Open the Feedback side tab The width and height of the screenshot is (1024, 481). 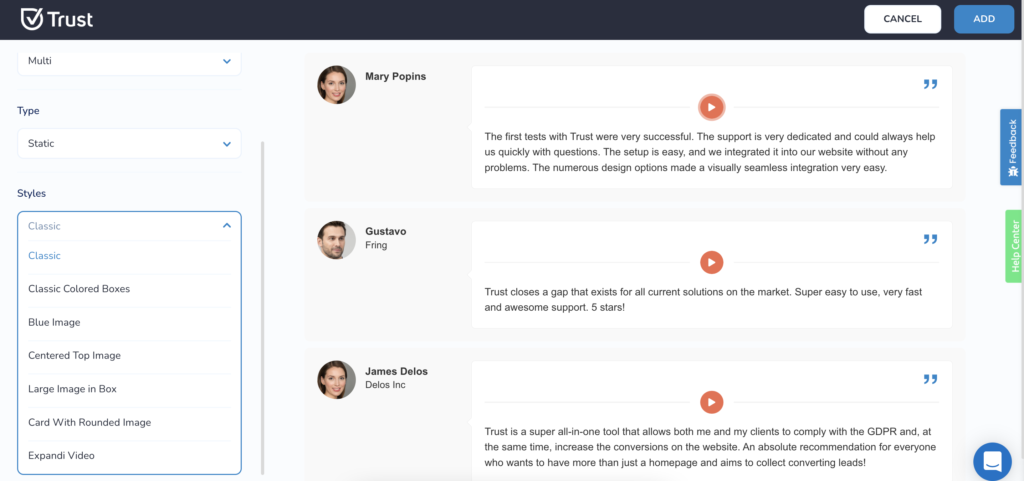pyautogui.click(x=1012, y=147)
